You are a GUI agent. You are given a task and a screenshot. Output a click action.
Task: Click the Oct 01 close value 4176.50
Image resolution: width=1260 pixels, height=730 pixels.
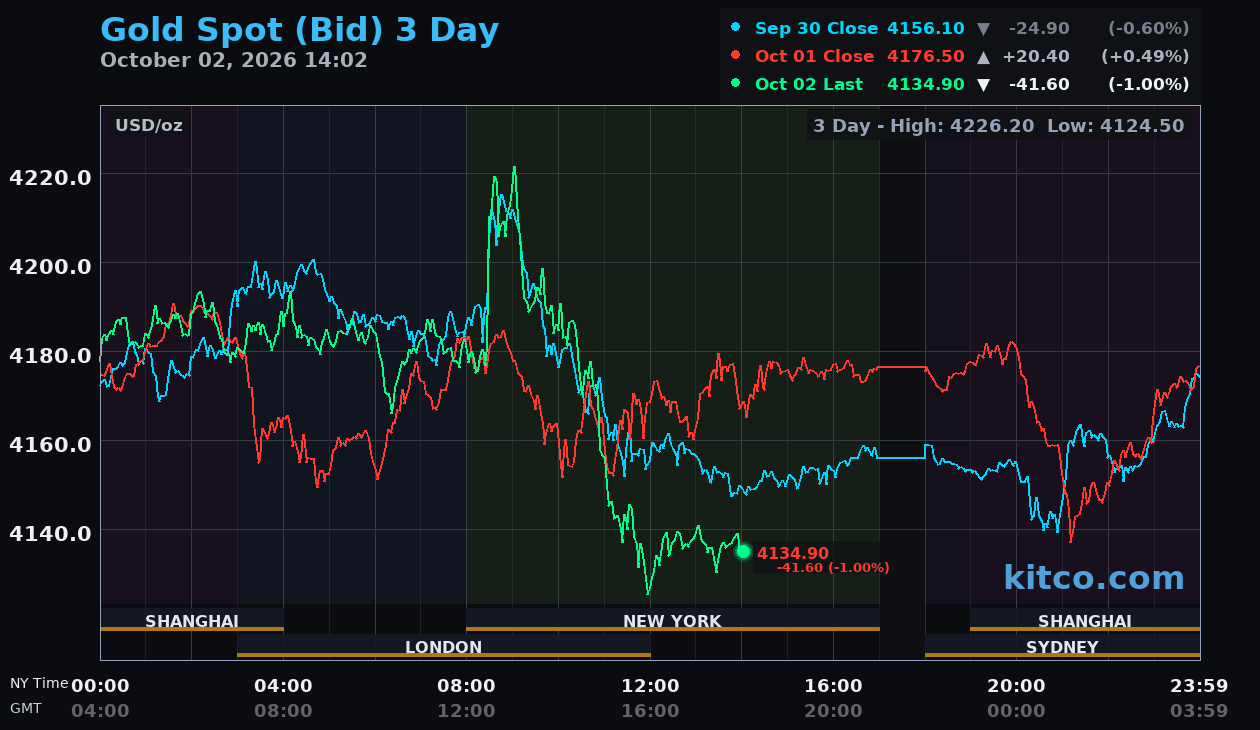click(926, 56)
